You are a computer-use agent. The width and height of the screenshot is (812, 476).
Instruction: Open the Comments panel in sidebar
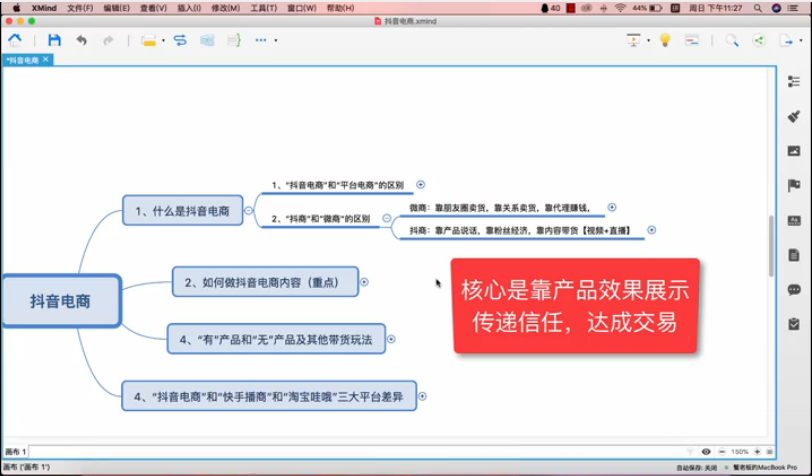coord(794,289)
